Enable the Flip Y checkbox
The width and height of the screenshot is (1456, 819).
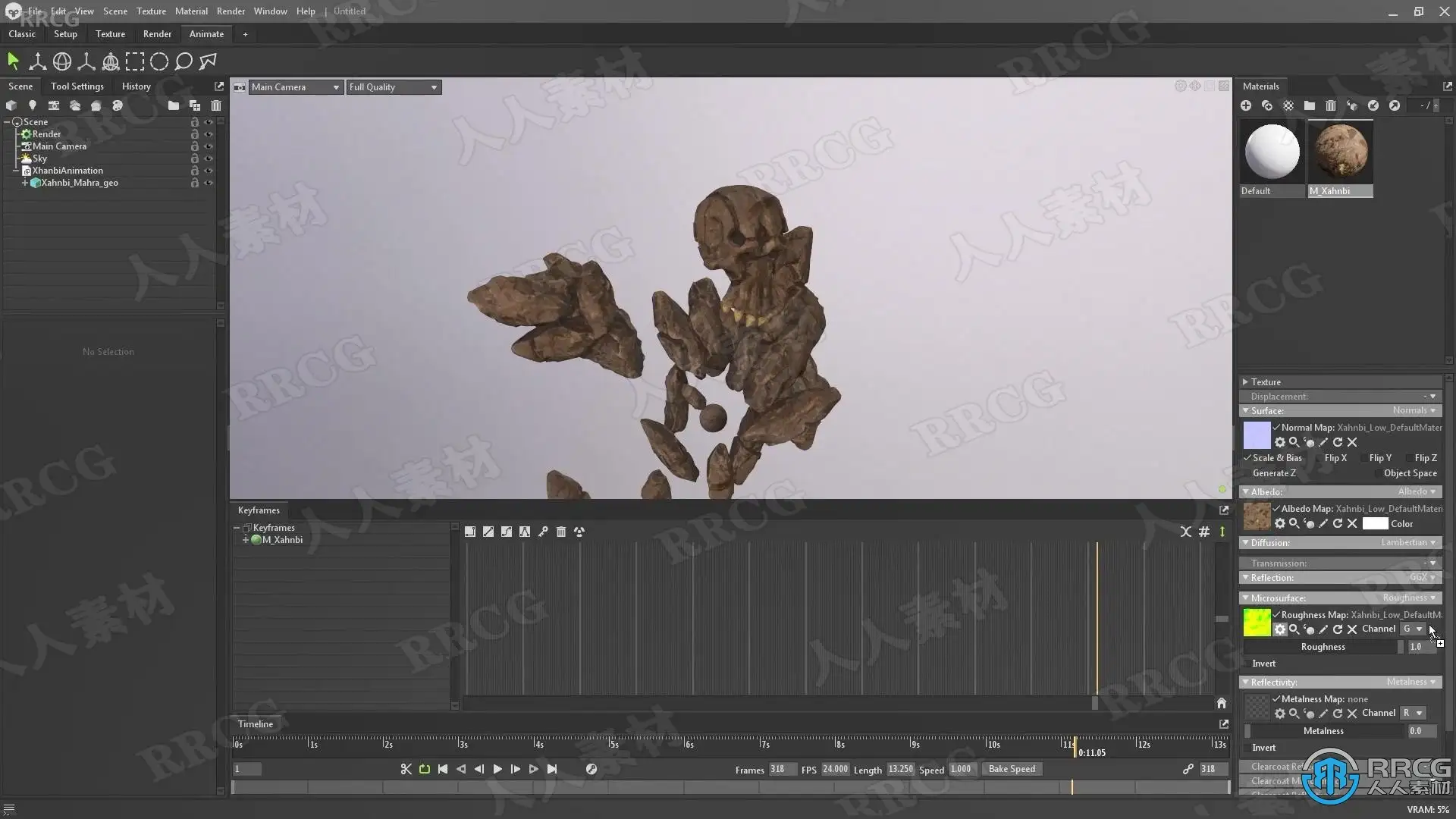pyautogui.click(x=1365, y=458)
